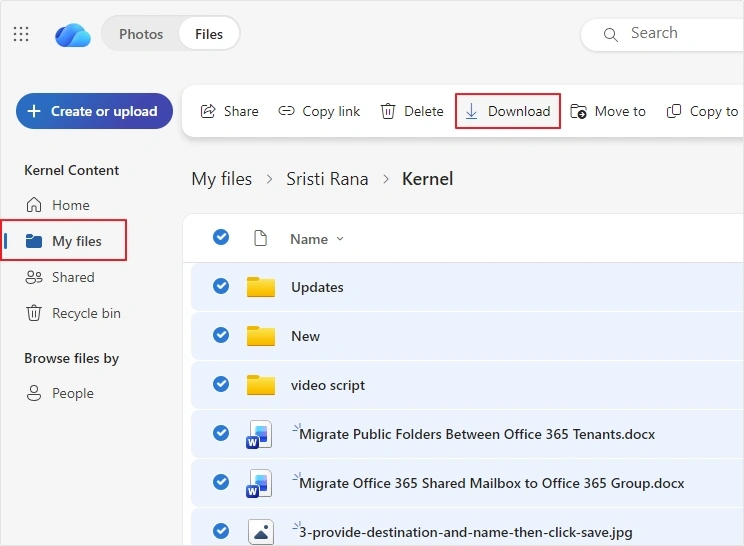Click the People person icon
Screen dimensions: 744x546
[34, 393]
